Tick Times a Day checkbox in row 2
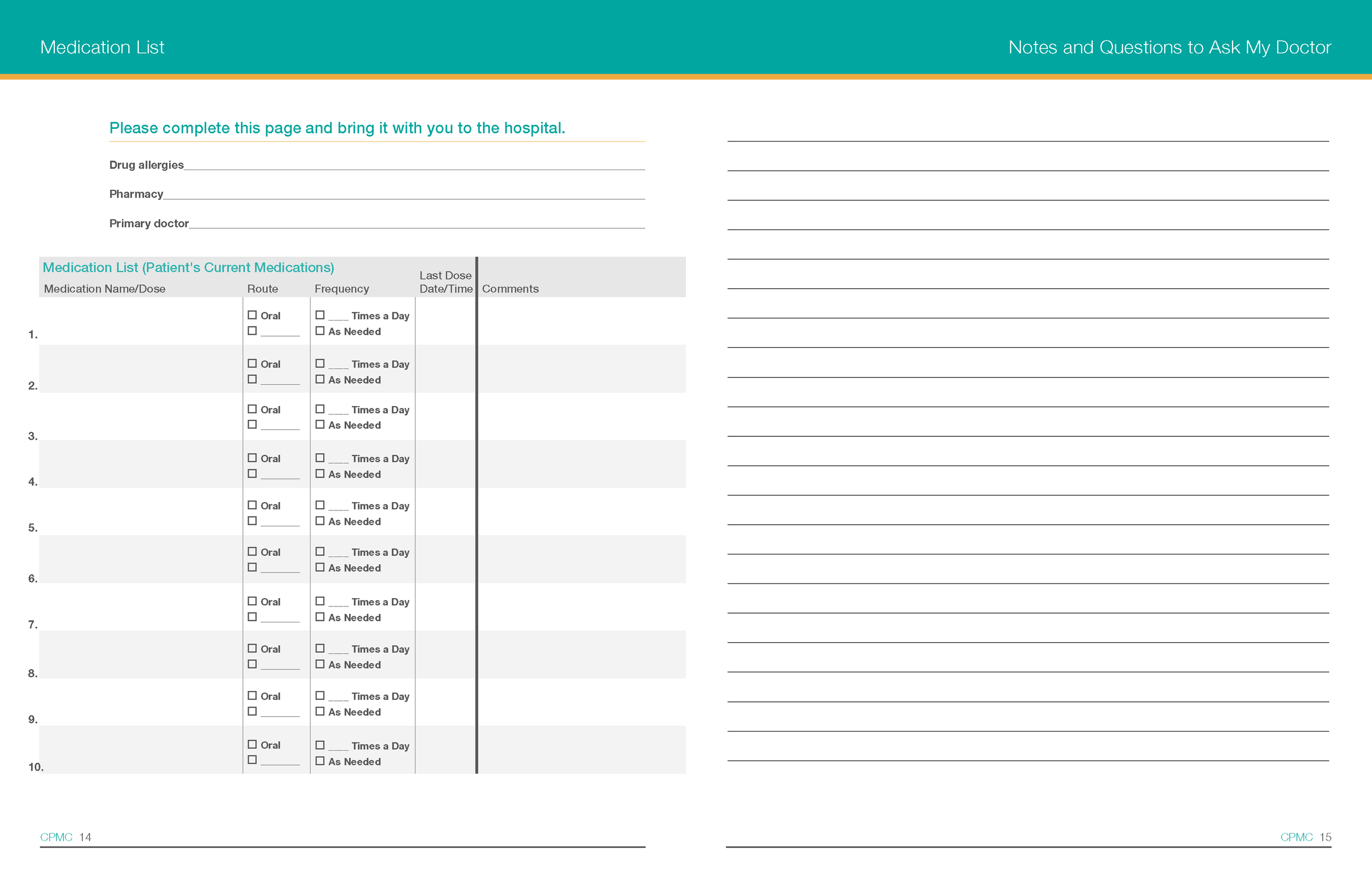Viewport: 1372px width, 888px height. 320,363
